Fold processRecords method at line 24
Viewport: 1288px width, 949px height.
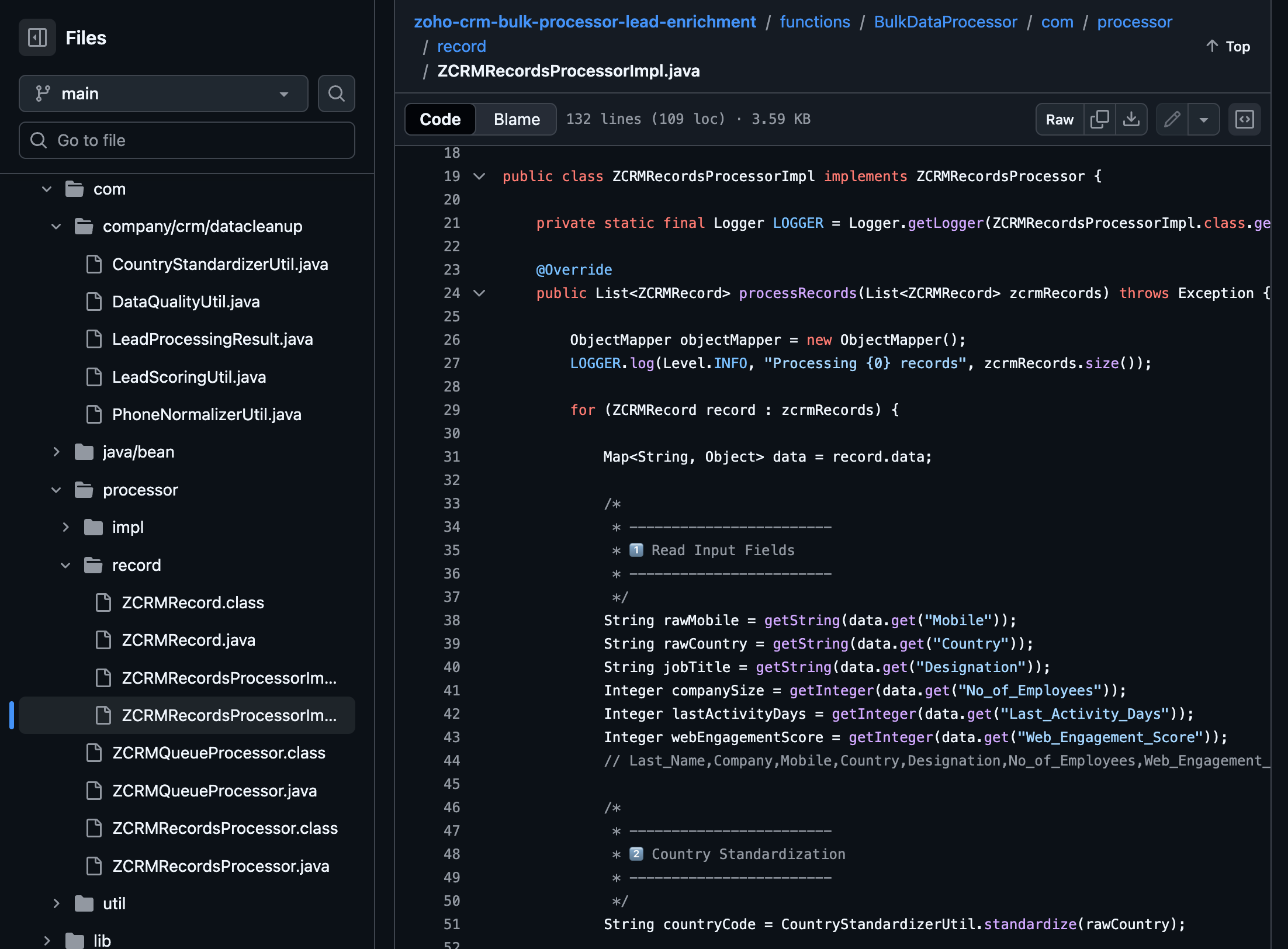coord(479,293)
